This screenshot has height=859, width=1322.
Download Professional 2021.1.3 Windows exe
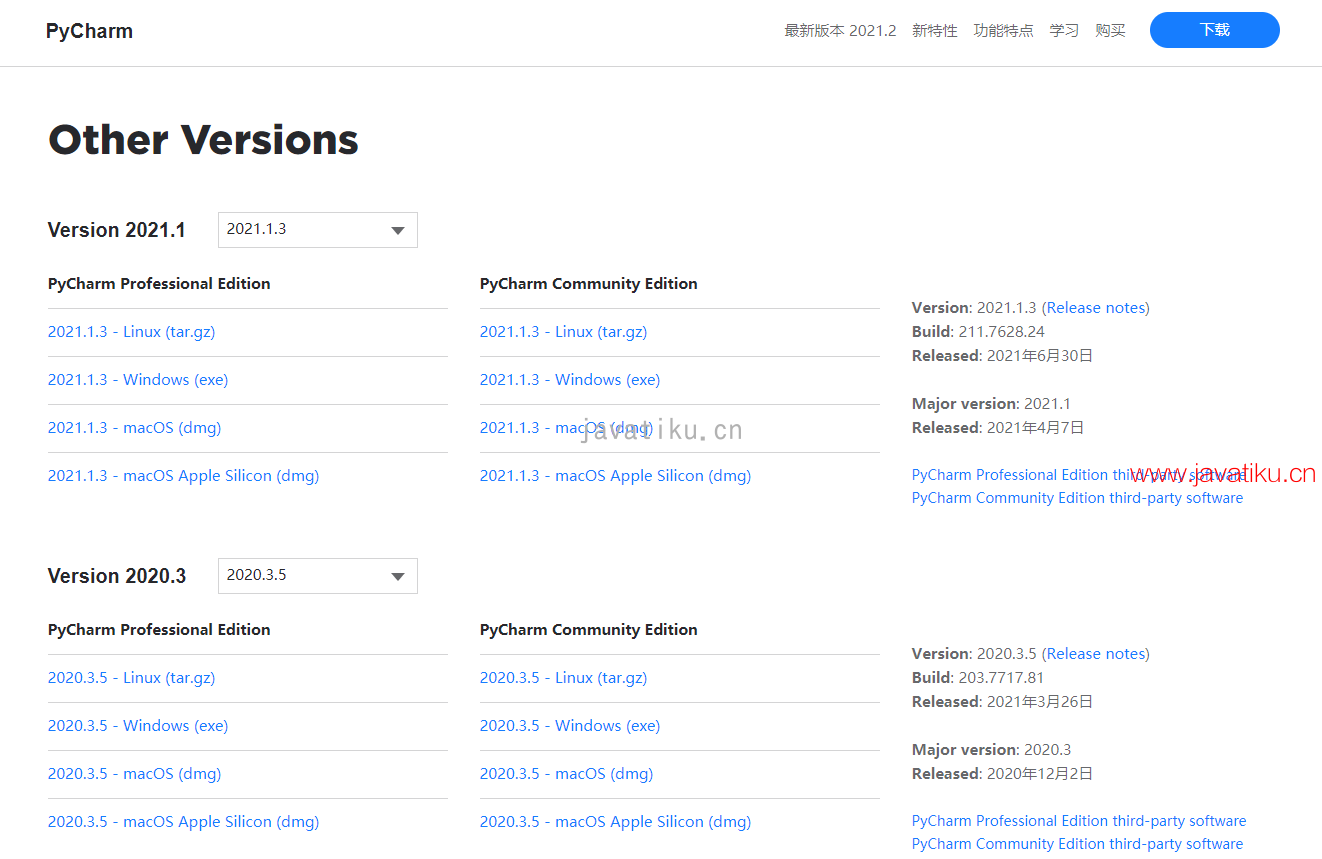point(138,380)
